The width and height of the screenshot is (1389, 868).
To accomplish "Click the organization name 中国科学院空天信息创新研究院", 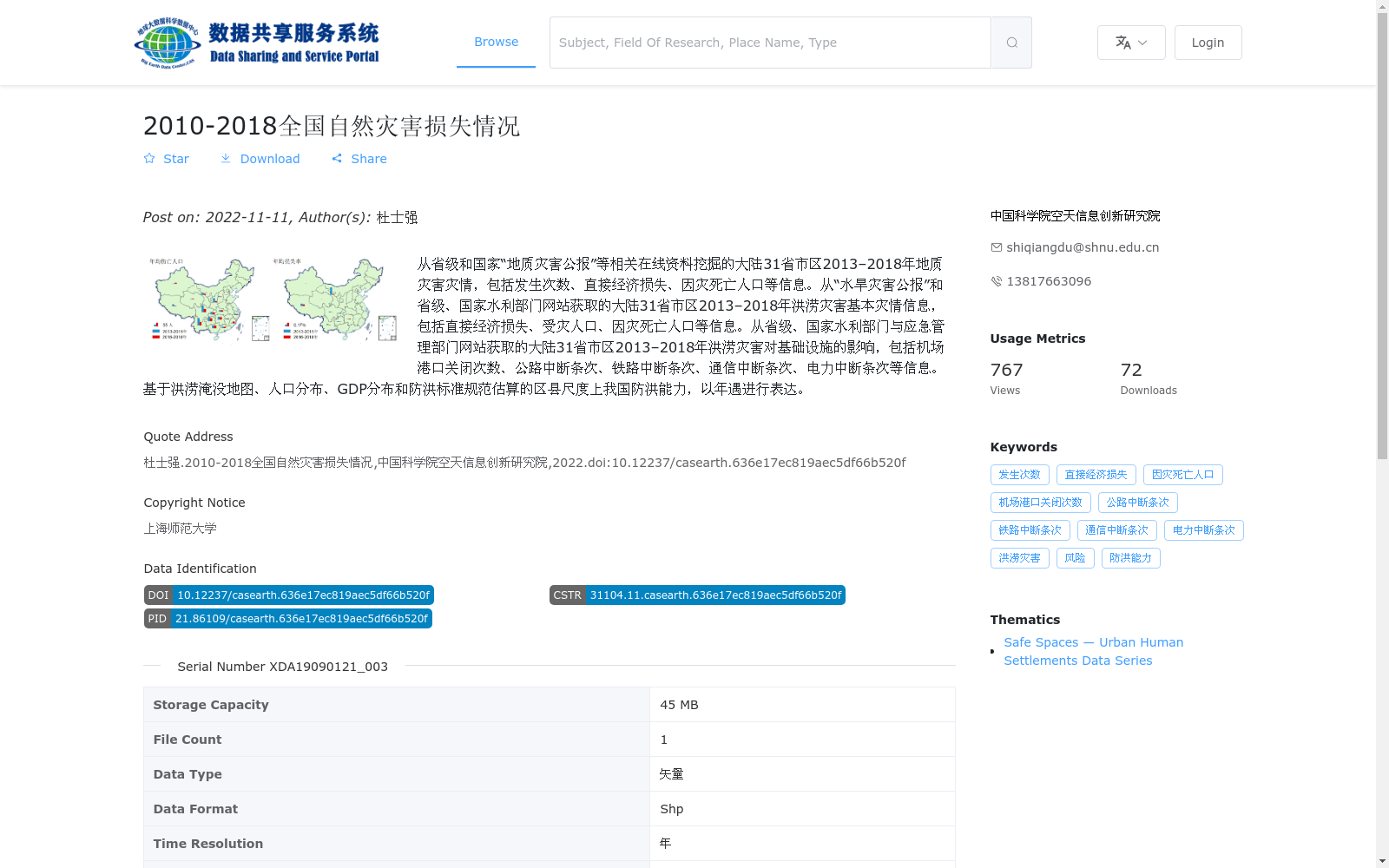I will tap(1075, 216).
